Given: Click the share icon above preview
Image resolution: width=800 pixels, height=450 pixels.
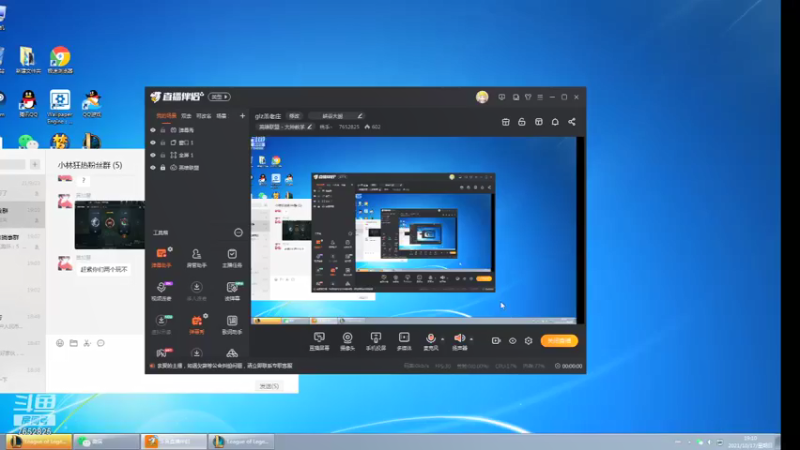Looking at the screenshot, I should pyautogui.click(x=572, y=122).
